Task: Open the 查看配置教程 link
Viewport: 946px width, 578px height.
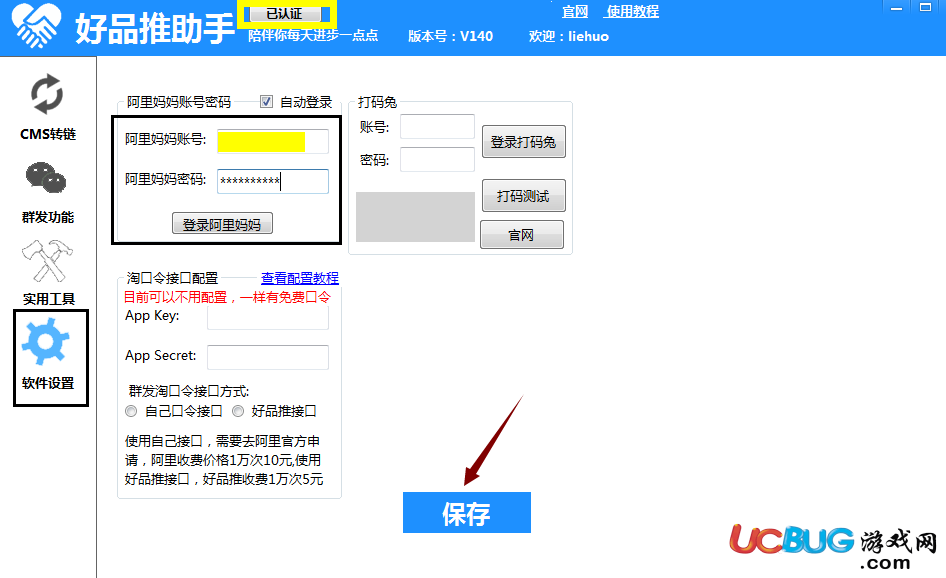Action: [300, 278]
